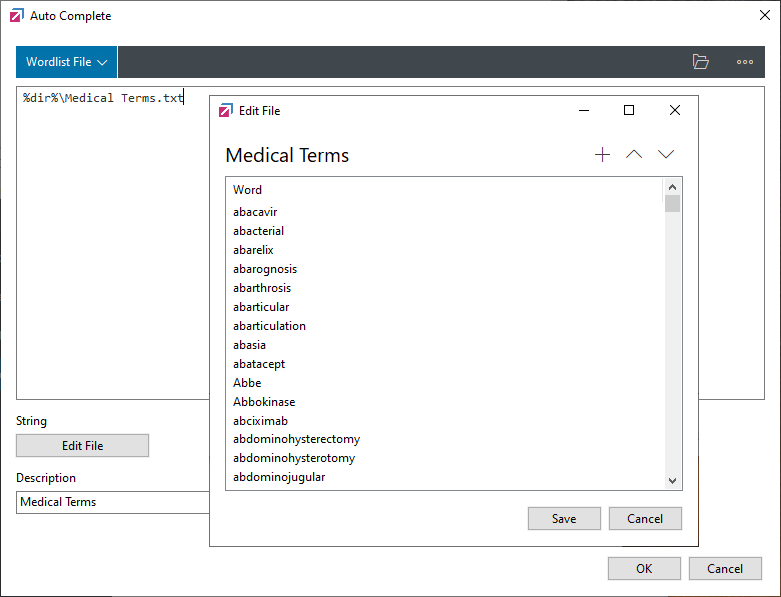Maximize the Edit File dialog
The width and height of the screenshot is (781, 597).
point(629,110)
